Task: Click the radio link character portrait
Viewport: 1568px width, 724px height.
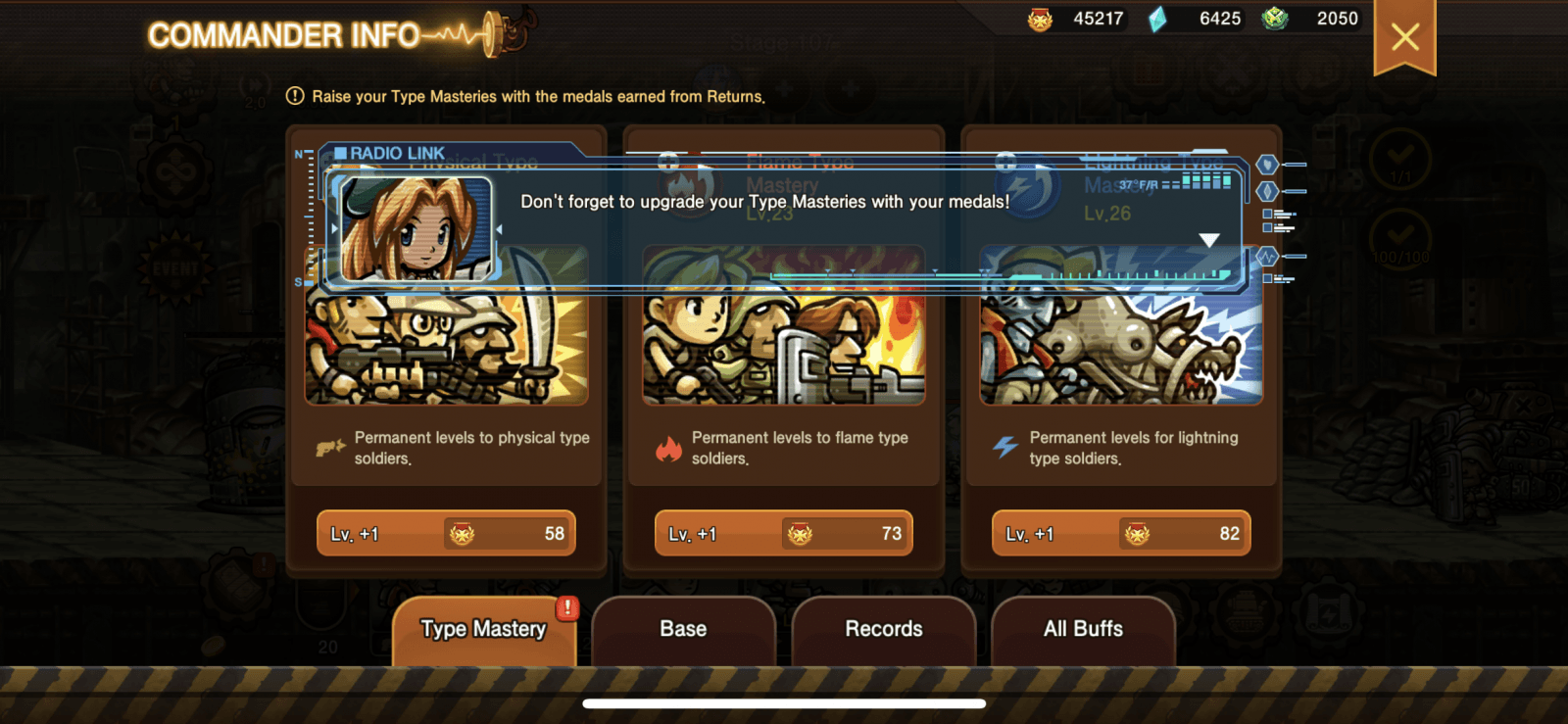Action: 416,229
